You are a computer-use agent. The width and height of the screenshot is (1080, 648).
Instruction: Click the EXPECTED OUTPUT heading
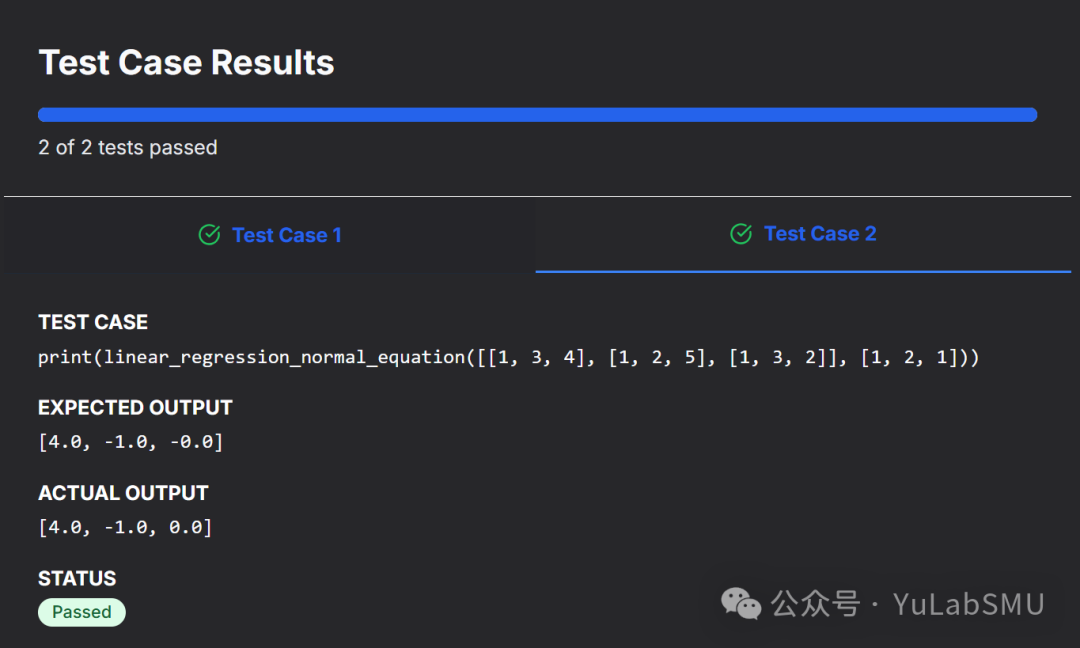tap(135, 408)
